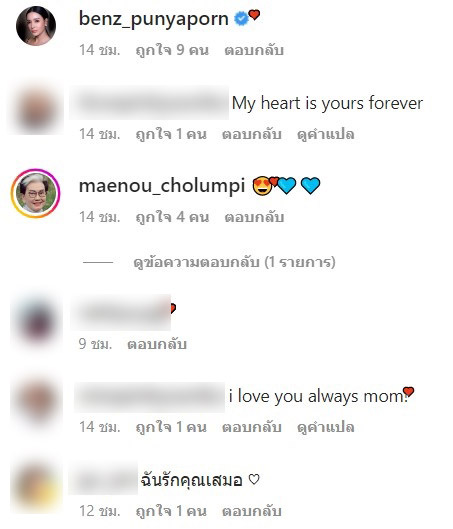View the 1 like on 'i love you always mom' comment

(171, 427)
